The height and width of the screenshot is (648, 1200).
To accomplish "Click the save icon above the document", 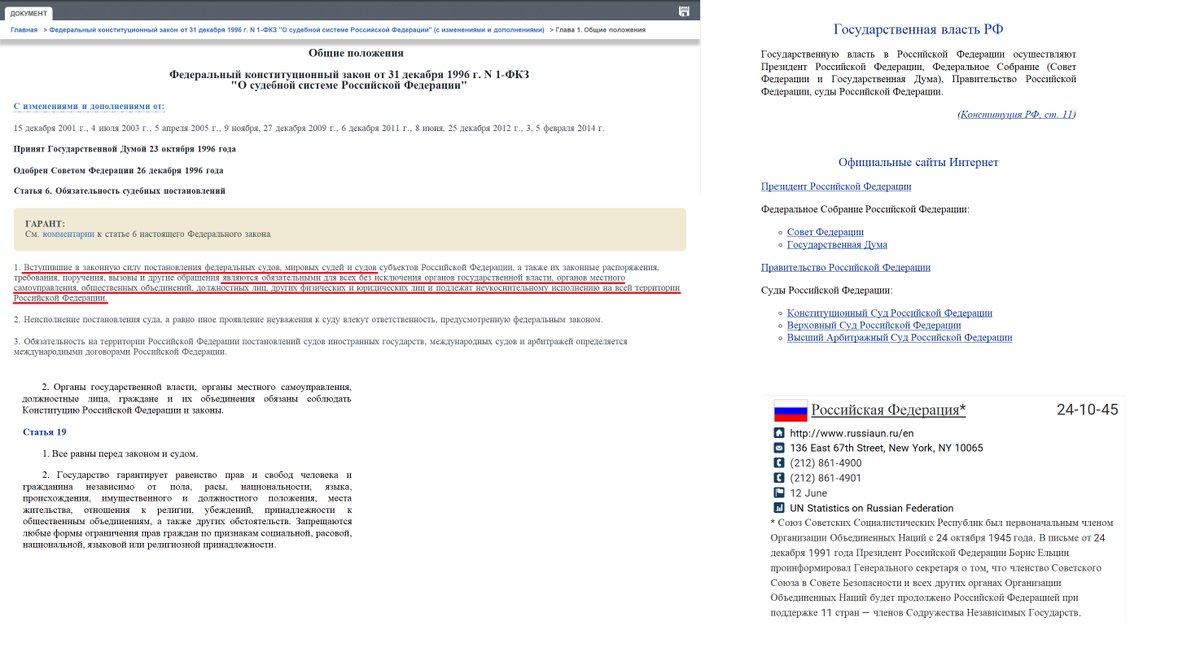I will (x=683, y=11).
